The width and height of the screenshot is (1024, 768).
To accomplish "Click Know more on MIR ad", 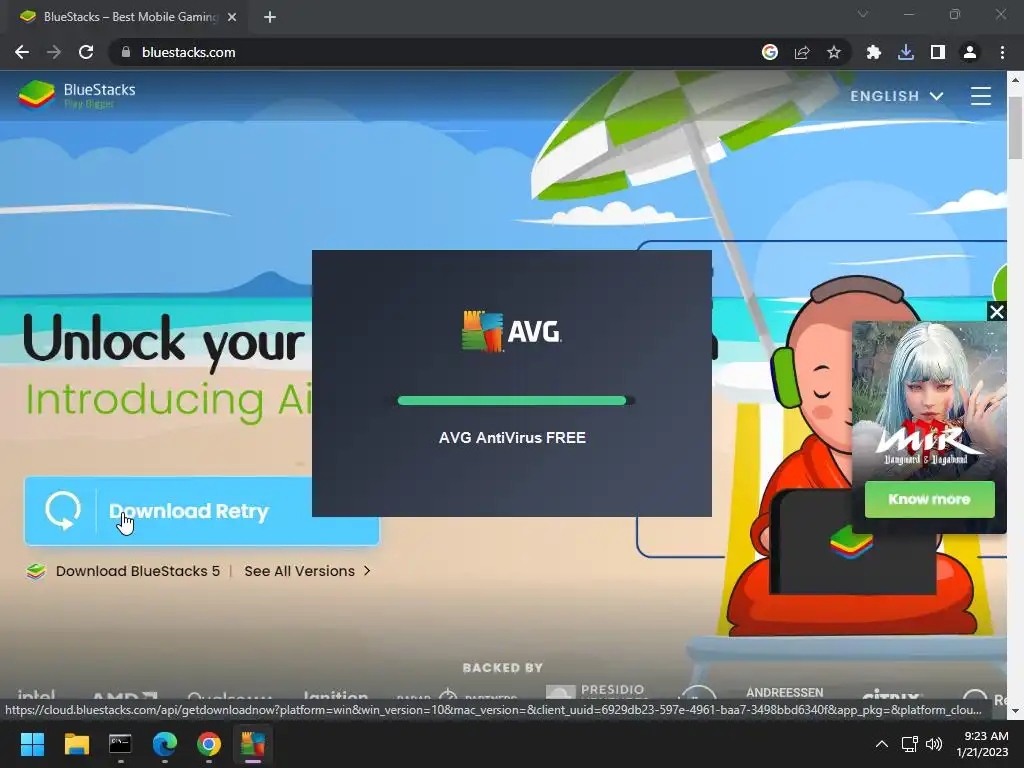I will click(929, 500).
